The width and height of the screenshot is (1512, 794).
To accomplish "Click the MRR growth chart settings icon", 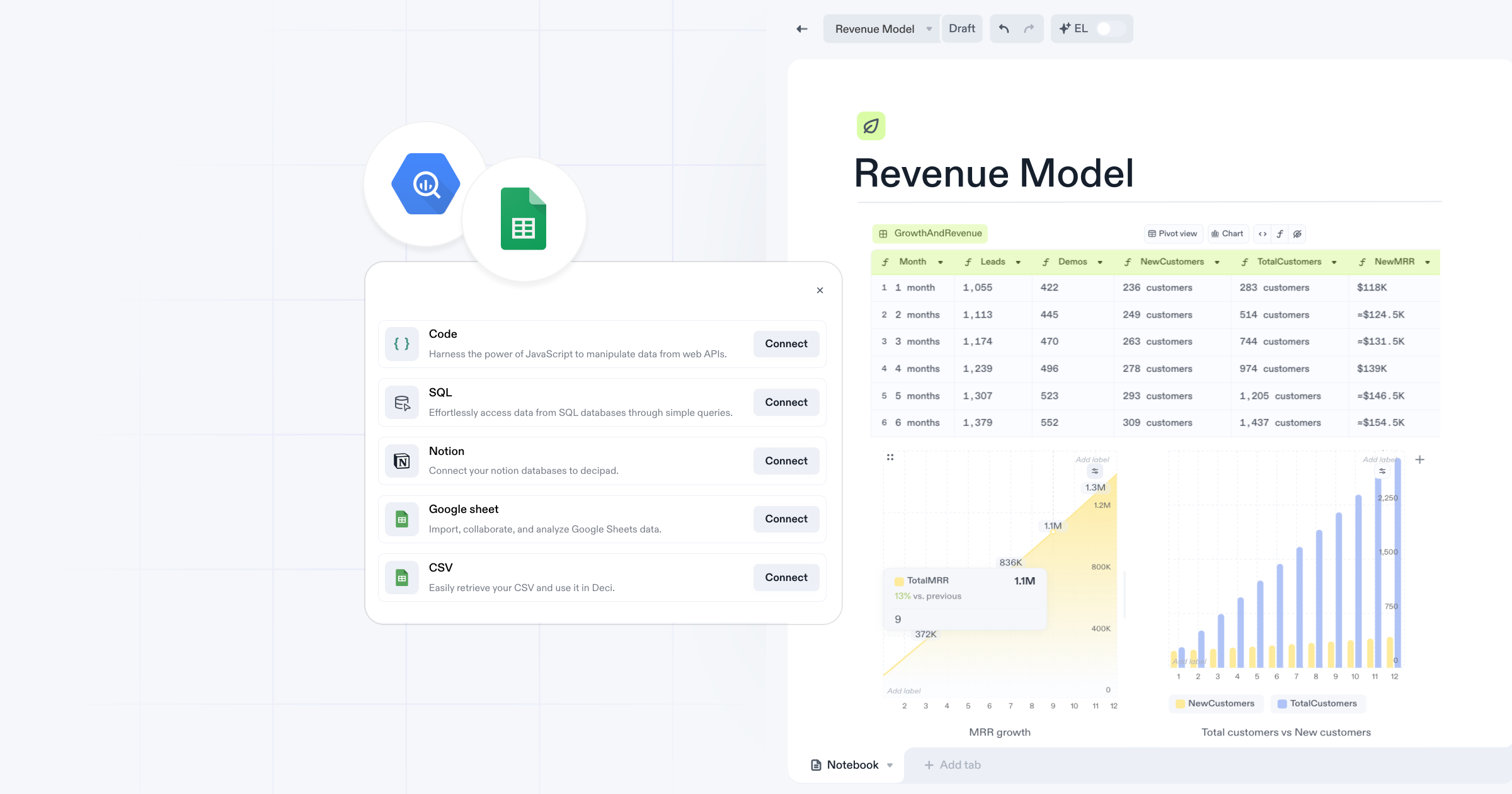I will click(1095, 471).
